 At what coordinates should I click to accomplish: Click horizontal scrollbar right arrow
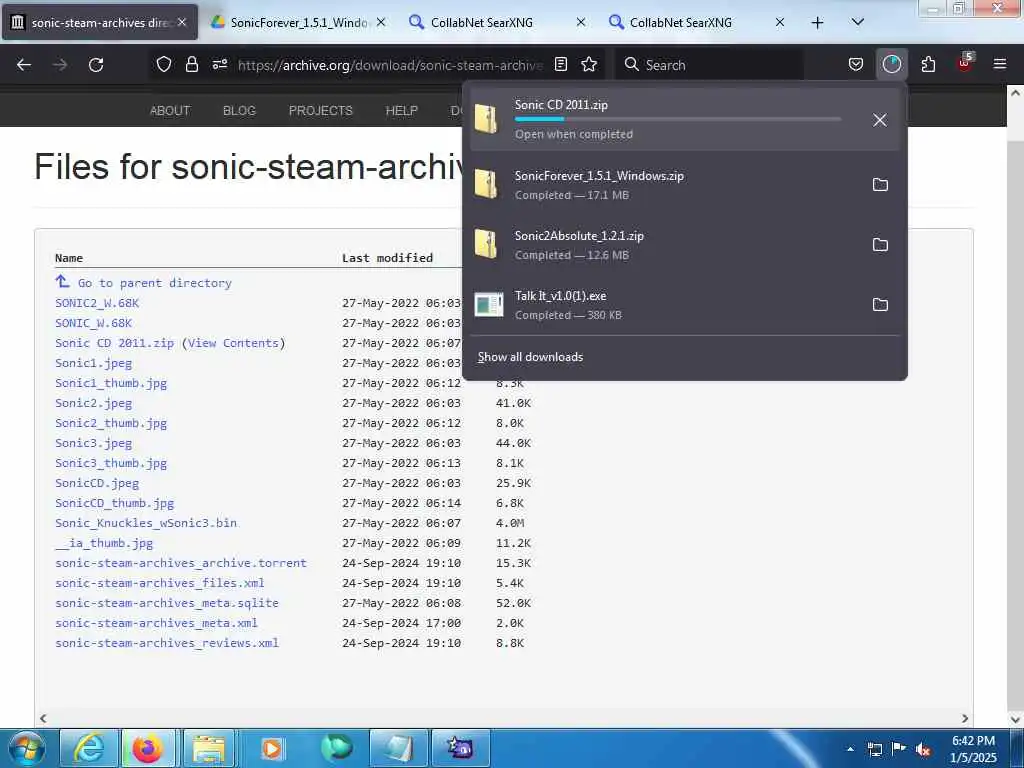pyautogui.click(x=965, y=718)
